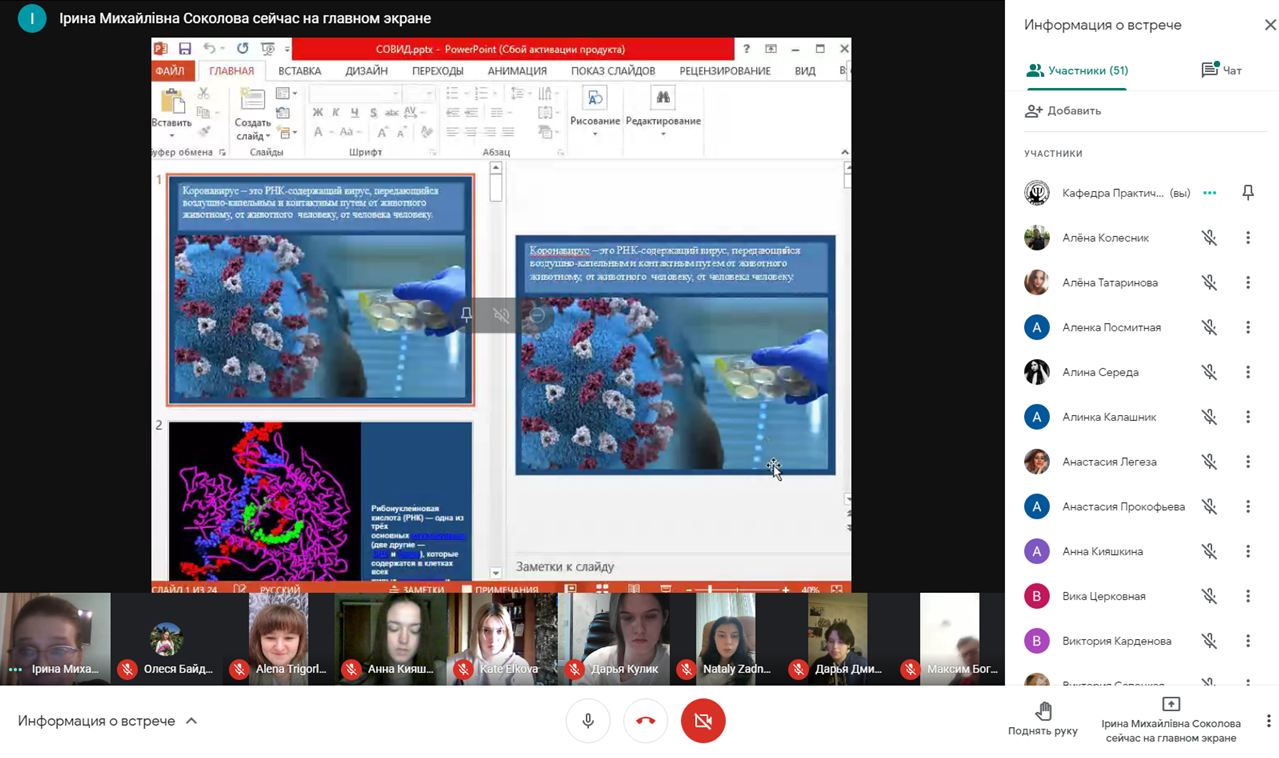Mute Анастасия Прокофьева in participant list
The image size is (1279, 758).
(x=1209, y=507)
